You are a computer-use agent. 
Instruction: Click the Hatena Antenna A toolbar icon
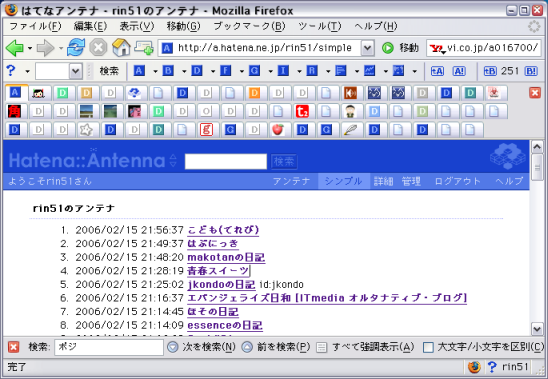[139, 71]
